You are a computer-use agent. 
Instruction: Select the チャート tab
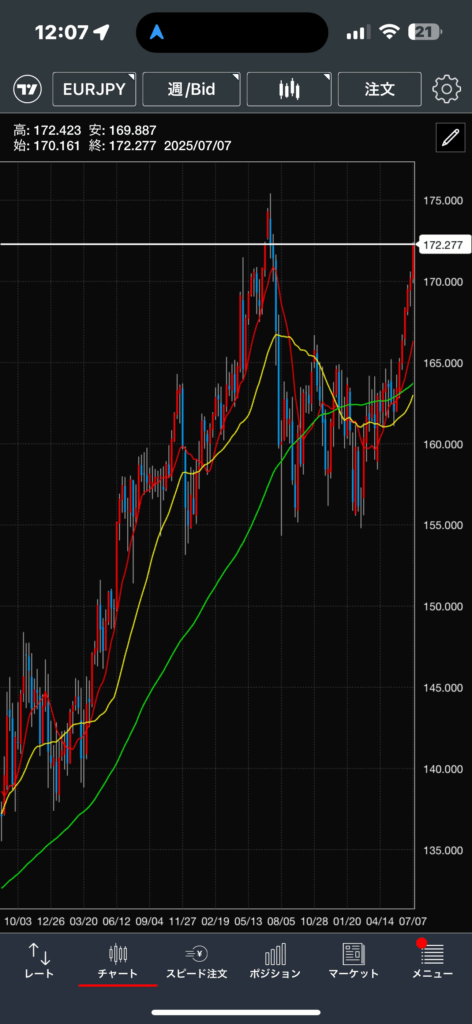point(118,961)
